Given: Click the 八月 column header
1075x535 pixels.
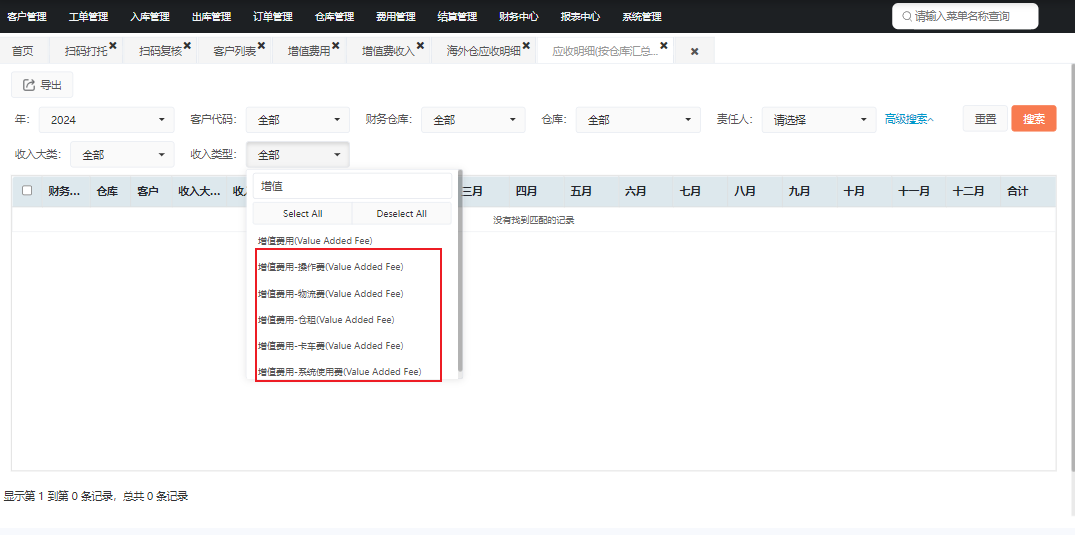Looking at the screenshot, I should coord(745,191).
